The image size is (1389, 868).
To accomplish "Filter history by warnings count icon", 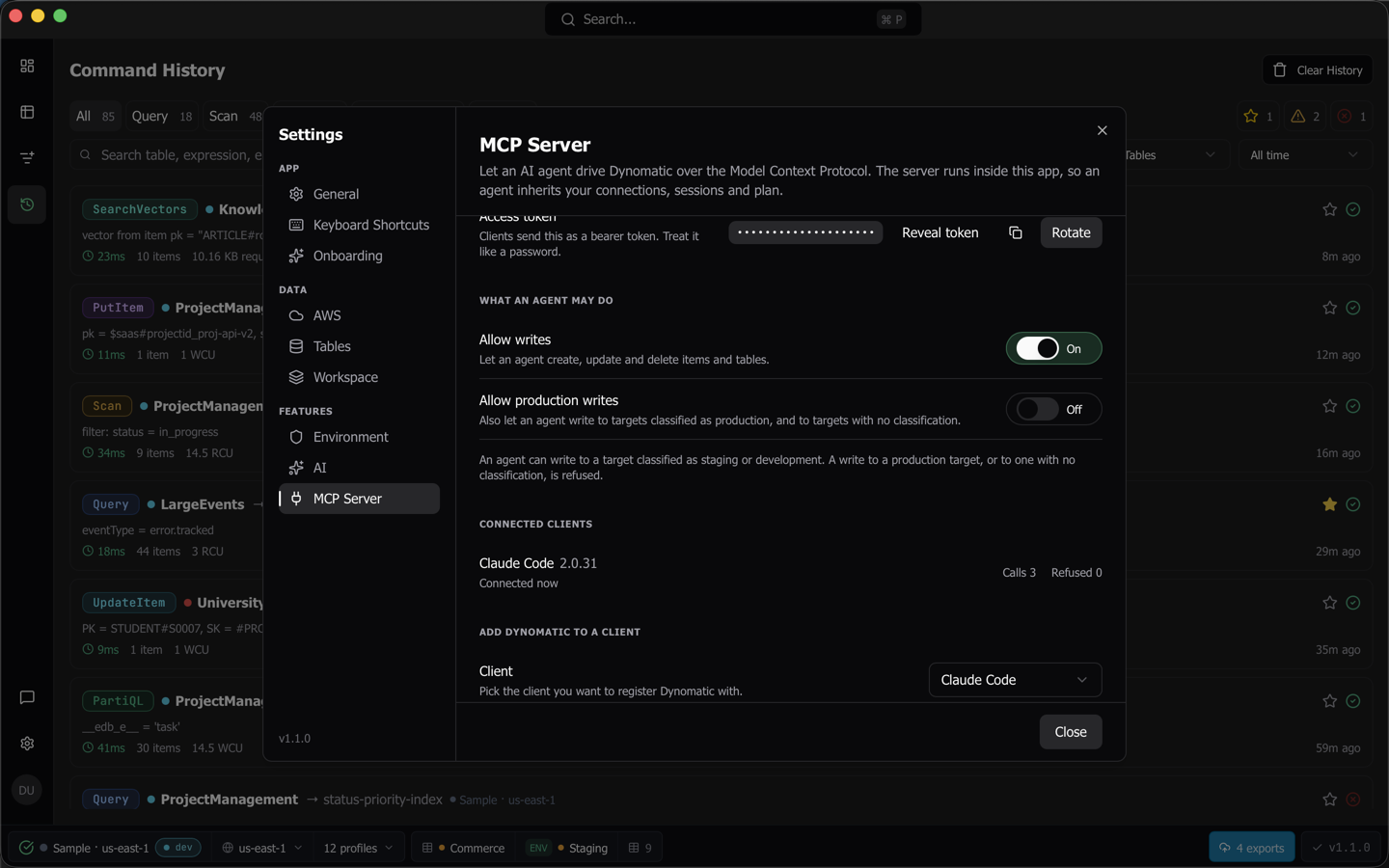I will [1306, 117].
